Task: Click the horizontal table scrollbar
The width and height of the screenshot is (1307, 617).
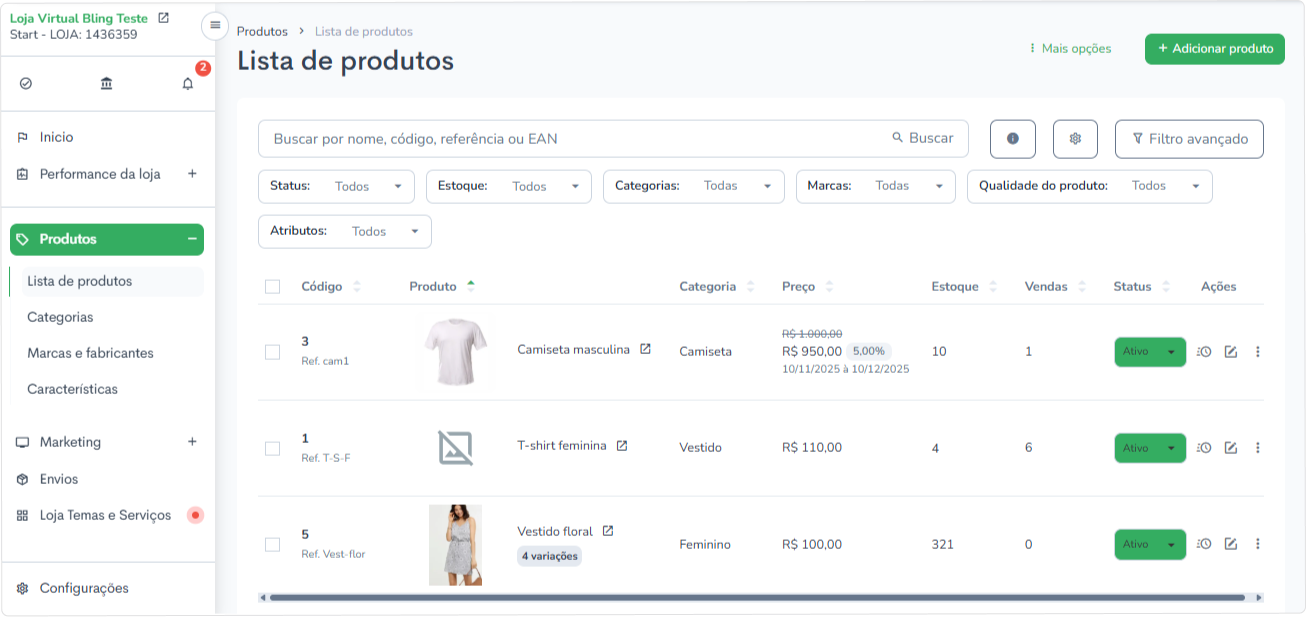Action: [x=757, y=598]
